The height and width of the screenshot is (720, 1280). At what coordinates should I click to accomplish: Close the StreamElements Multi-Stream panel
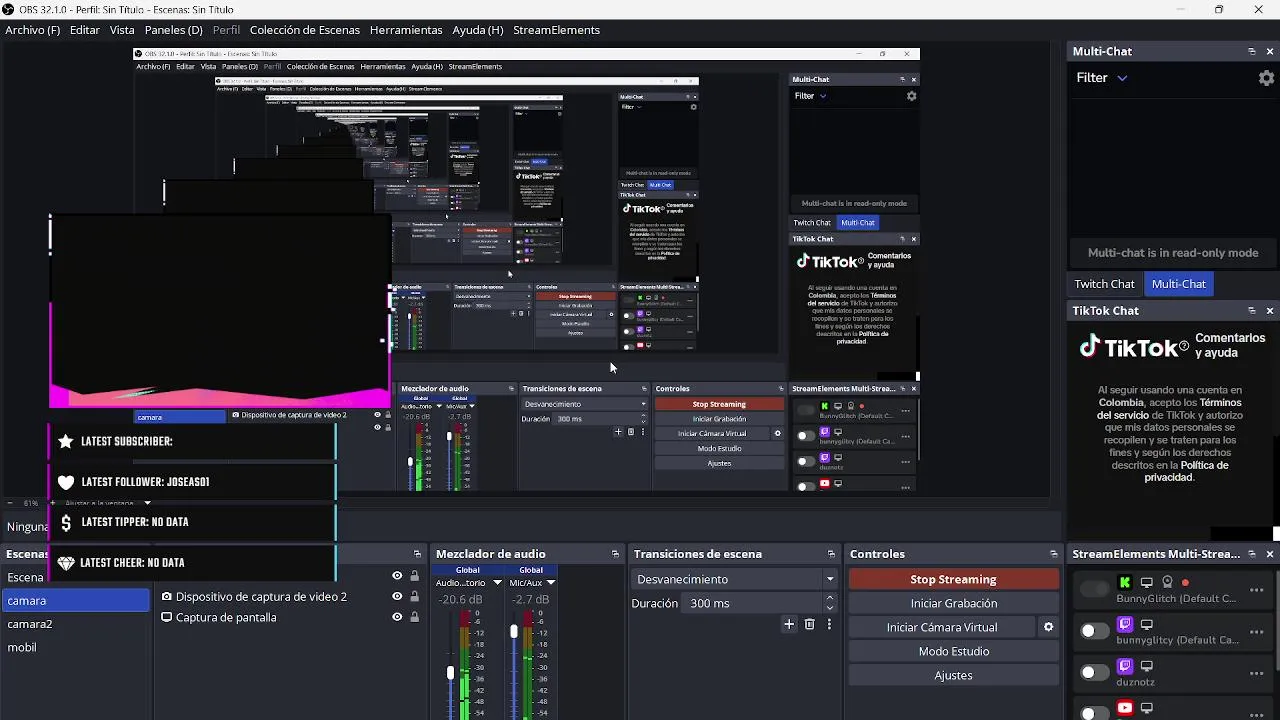1270,554
